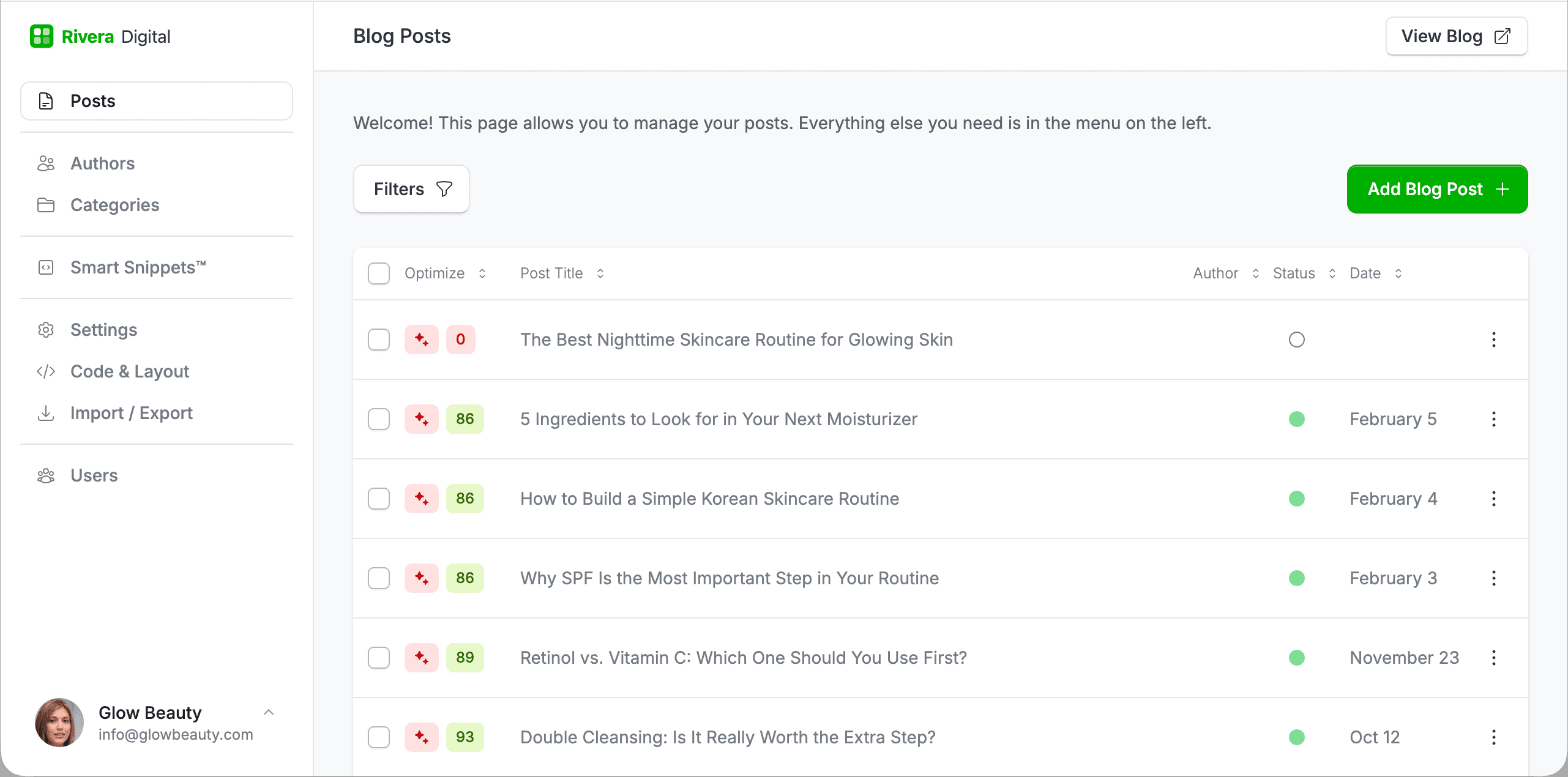Click the Rivera Digital logo icon

point(42,37)
